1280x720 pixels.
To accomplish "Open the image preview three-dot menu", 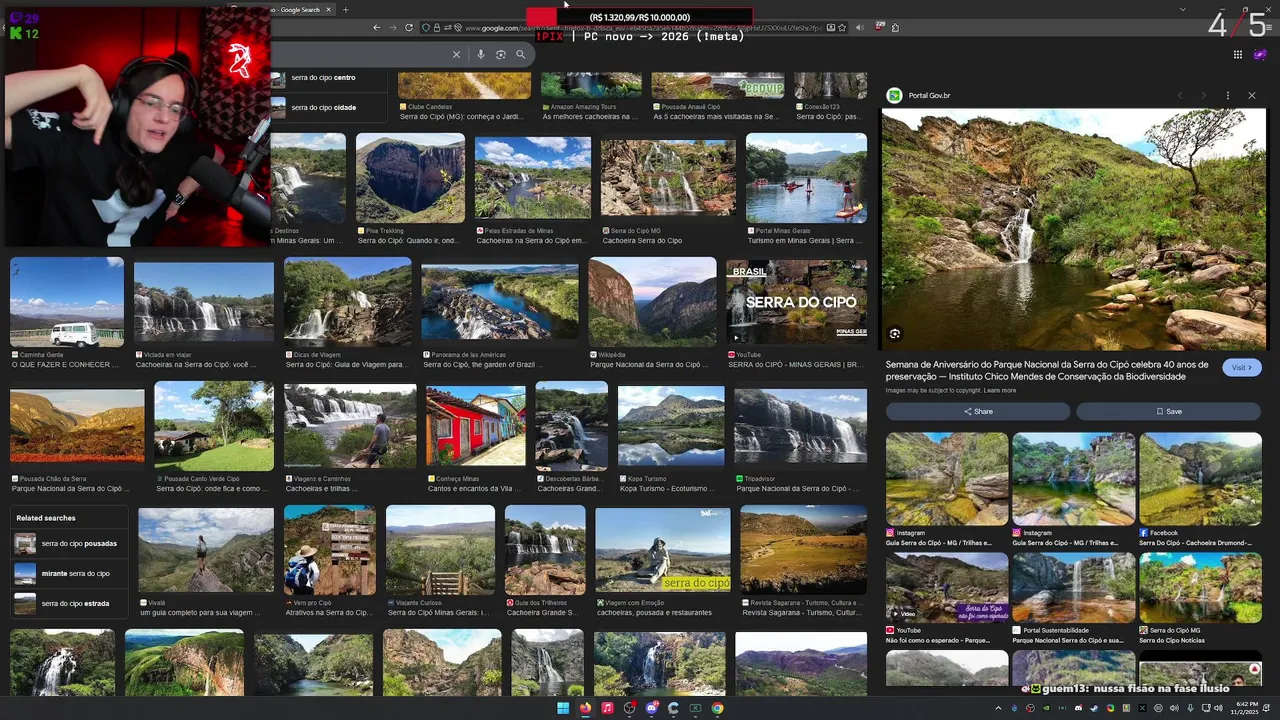I will point(1228,96).
